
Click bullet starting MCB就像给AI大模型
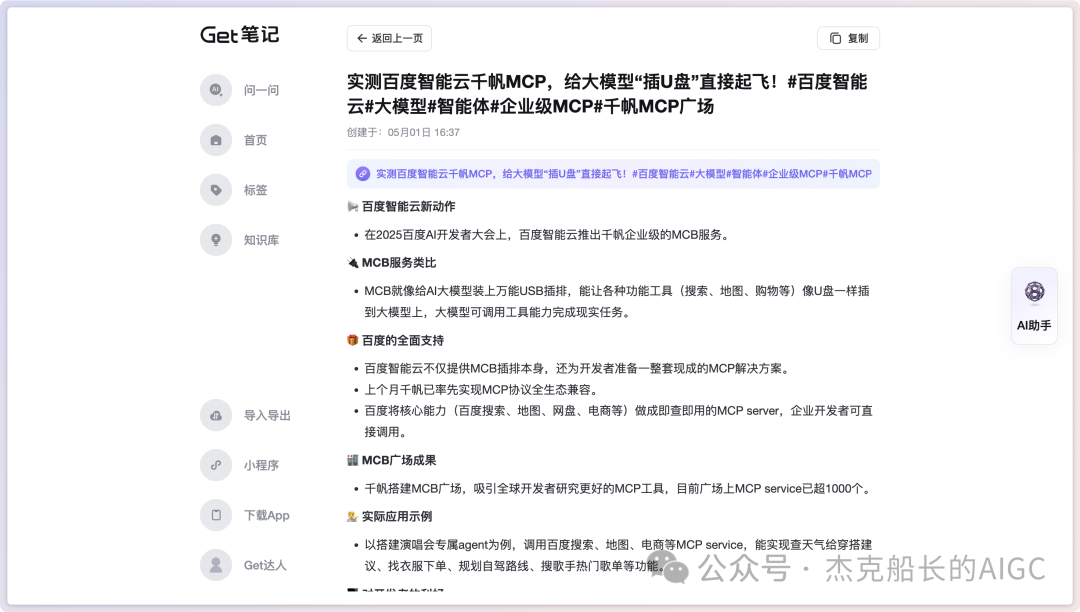click(x=616, y=302)
